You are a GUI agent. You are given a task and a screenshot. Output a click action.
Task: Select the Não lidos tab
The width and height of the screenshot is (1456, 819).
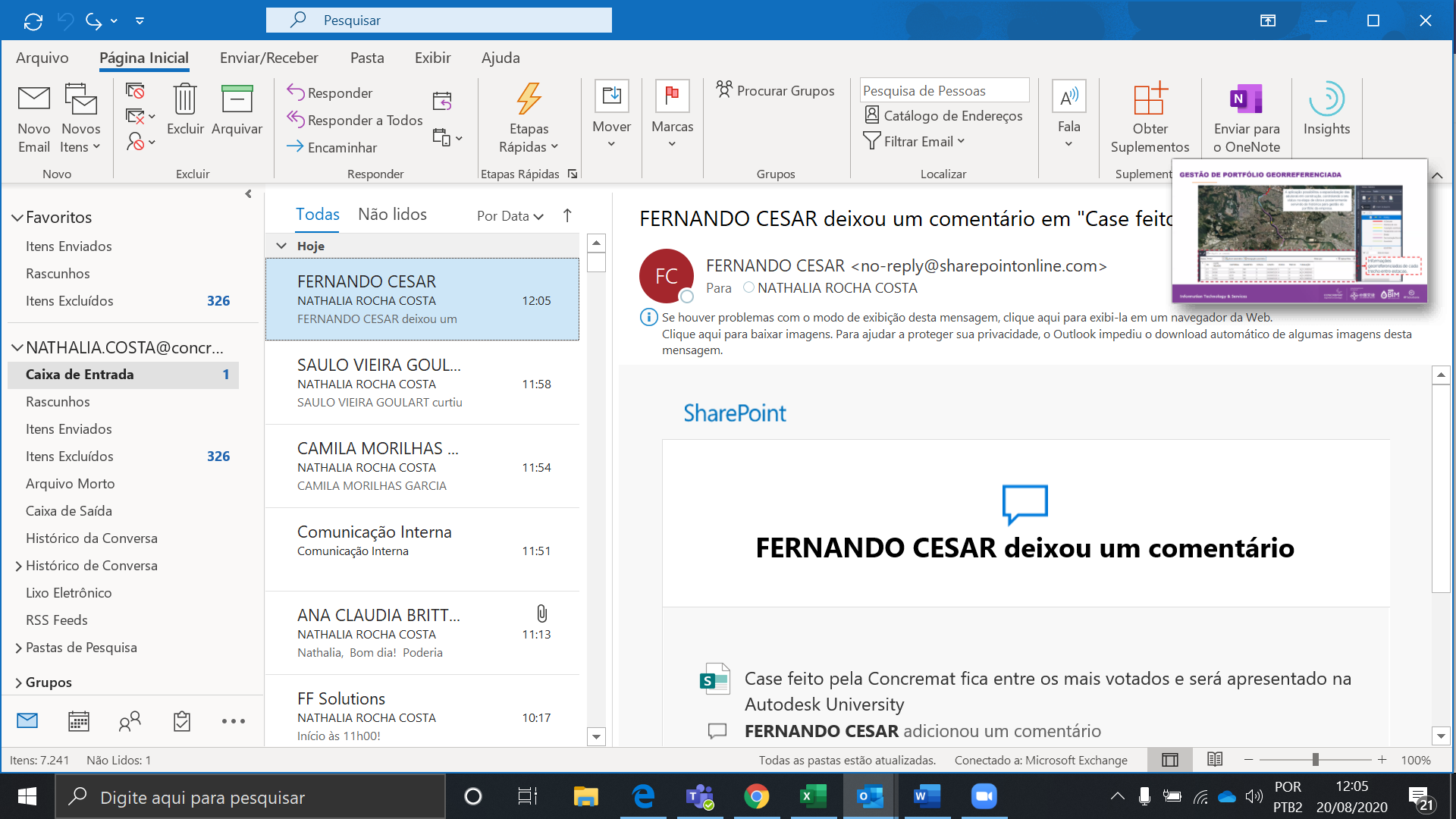pos(392,214)
